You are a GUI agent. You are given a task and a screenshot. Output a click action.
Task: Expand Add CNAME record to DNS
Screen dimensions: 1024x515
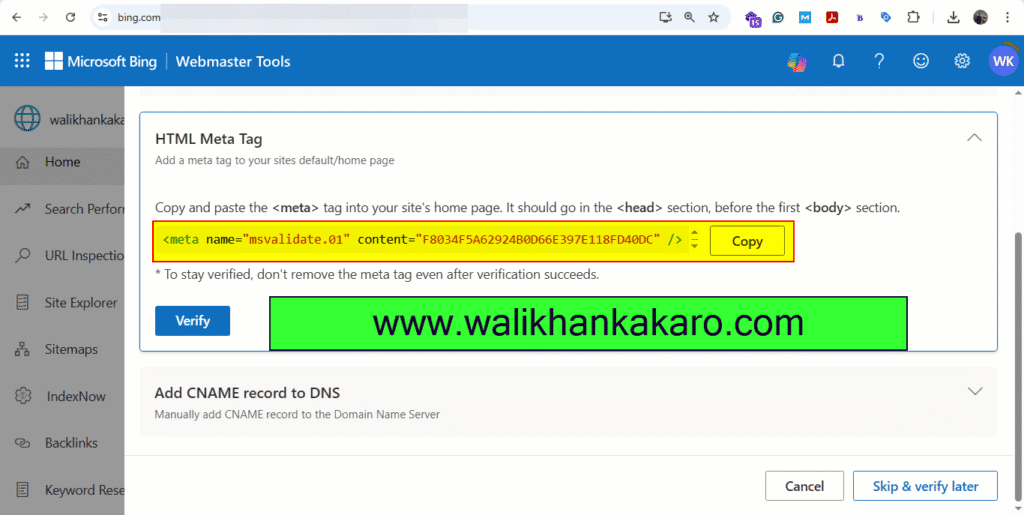974,392
